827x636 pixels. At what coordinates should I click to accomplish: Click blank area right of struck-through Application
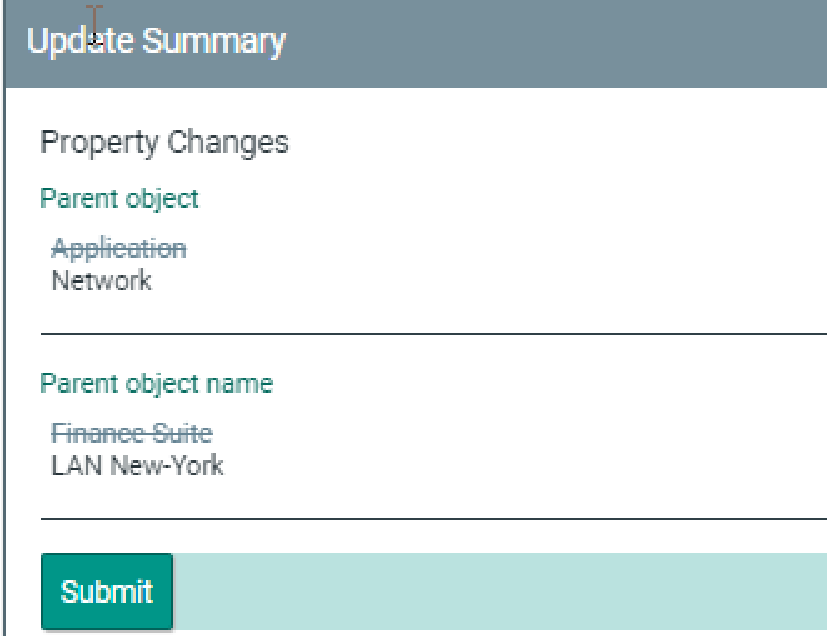click(x=500, y=248)
